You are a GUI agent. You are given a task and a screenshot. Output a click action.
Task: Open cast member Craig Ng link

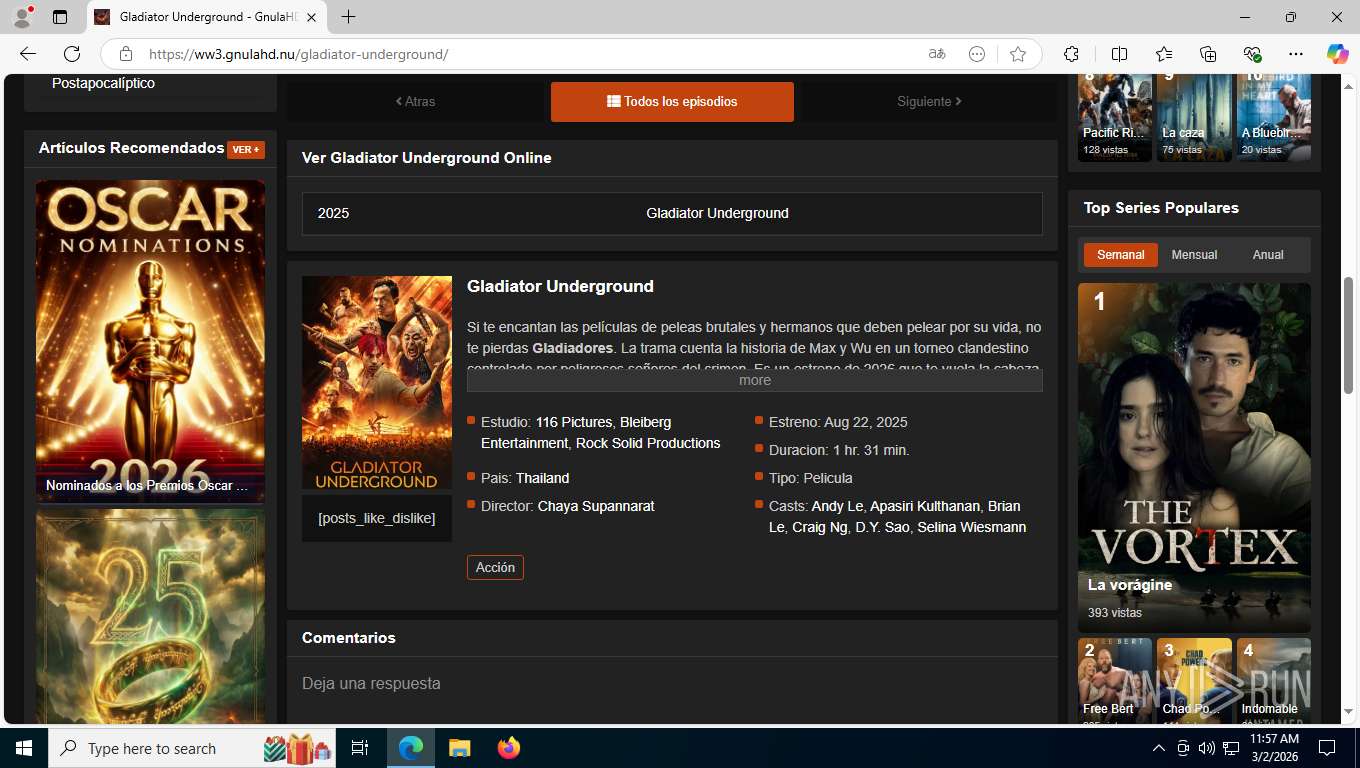[819, 527]
